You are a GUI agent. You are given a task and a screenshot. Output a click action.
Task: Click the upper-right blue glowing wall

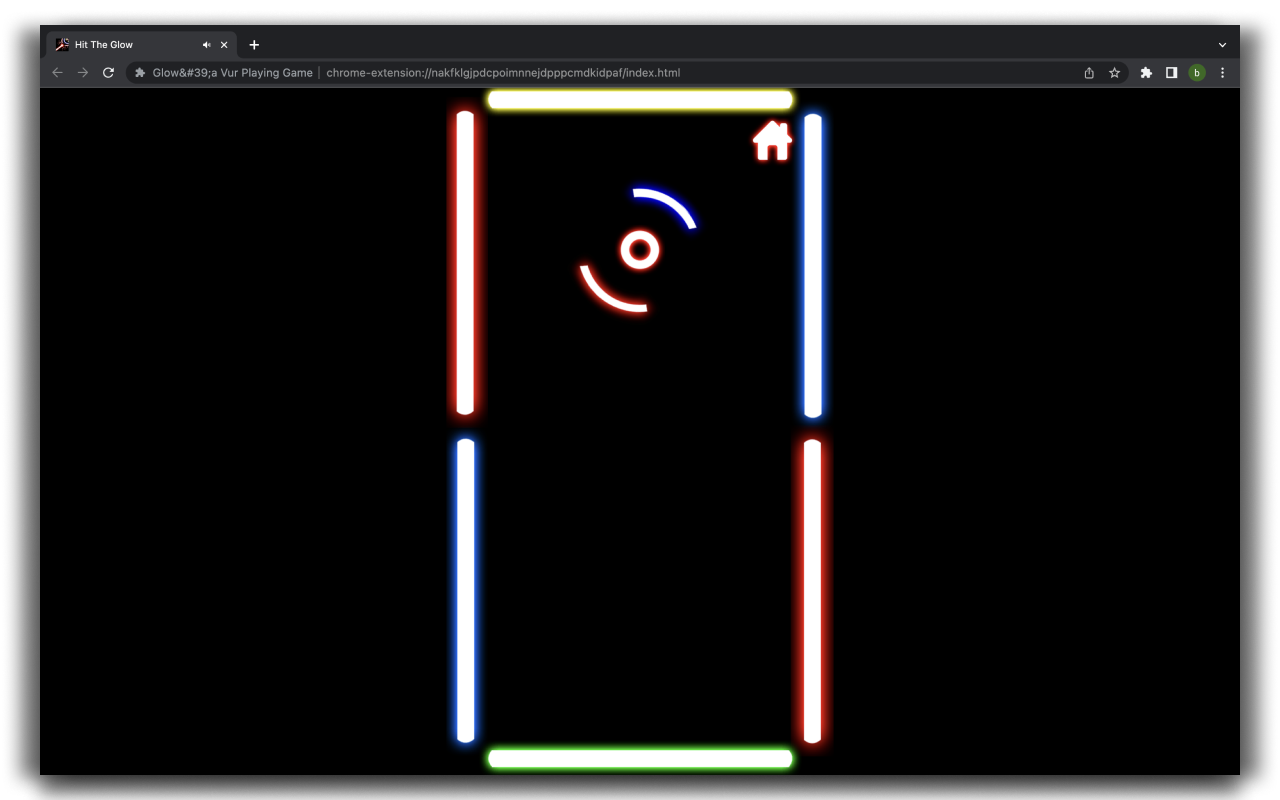click(813, 265)
